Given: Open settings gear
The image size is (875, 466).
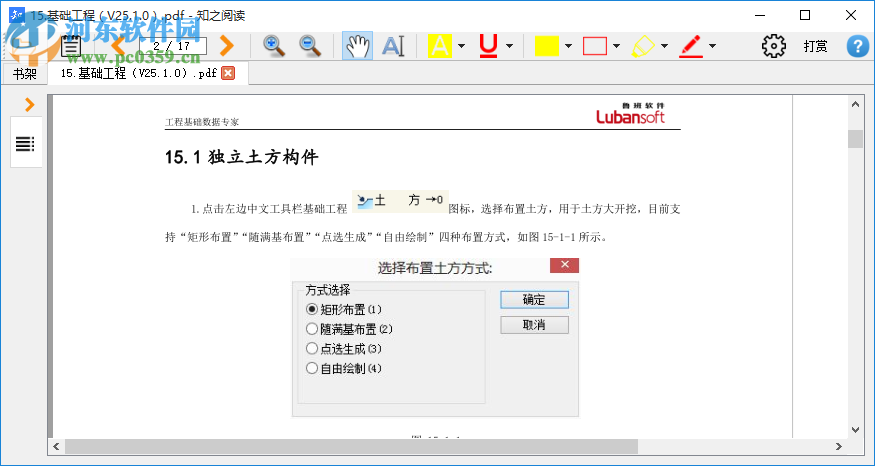Looking at the screenshot, I should [x=773, y=46].
